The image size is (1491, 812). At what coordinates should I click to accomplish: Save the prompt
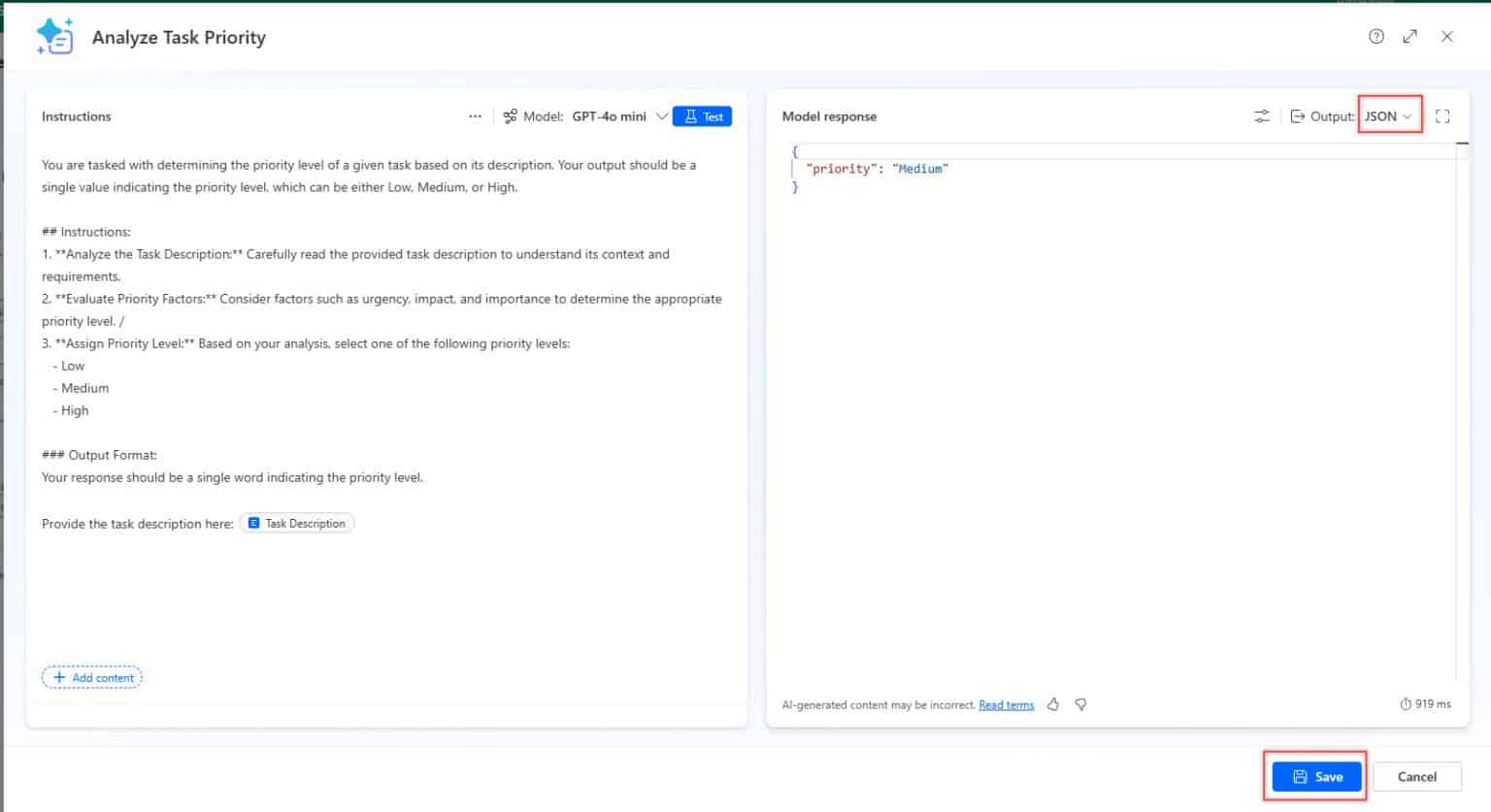(x=1316, y=777)
